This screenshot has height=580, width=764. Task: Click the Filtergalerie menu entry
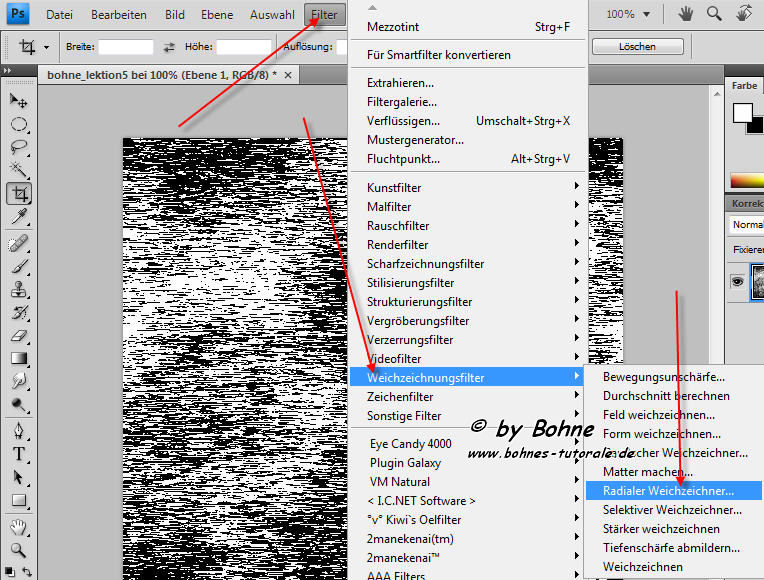click(x=402, y=102)
